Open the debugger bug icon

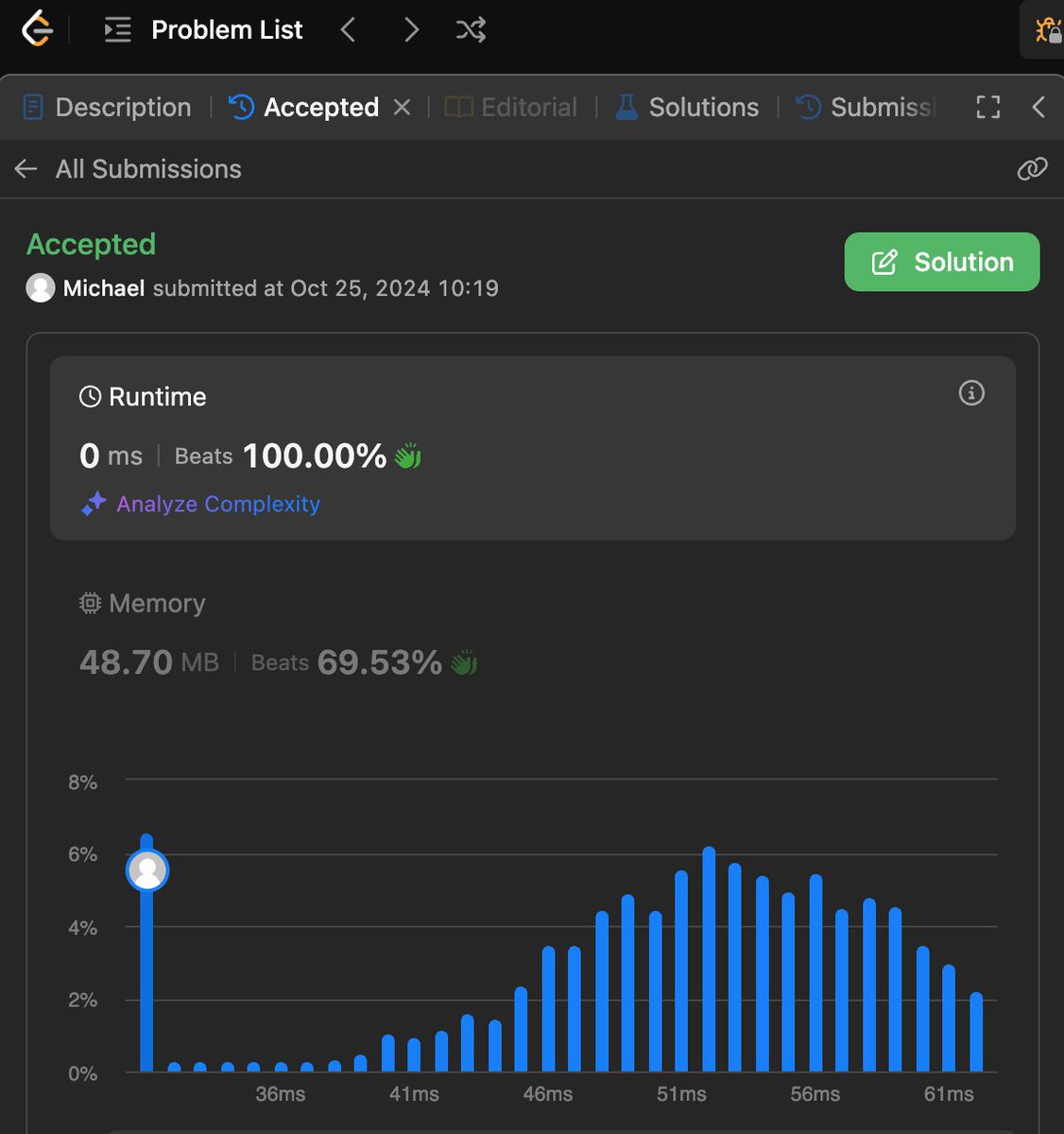point(1049,29)
